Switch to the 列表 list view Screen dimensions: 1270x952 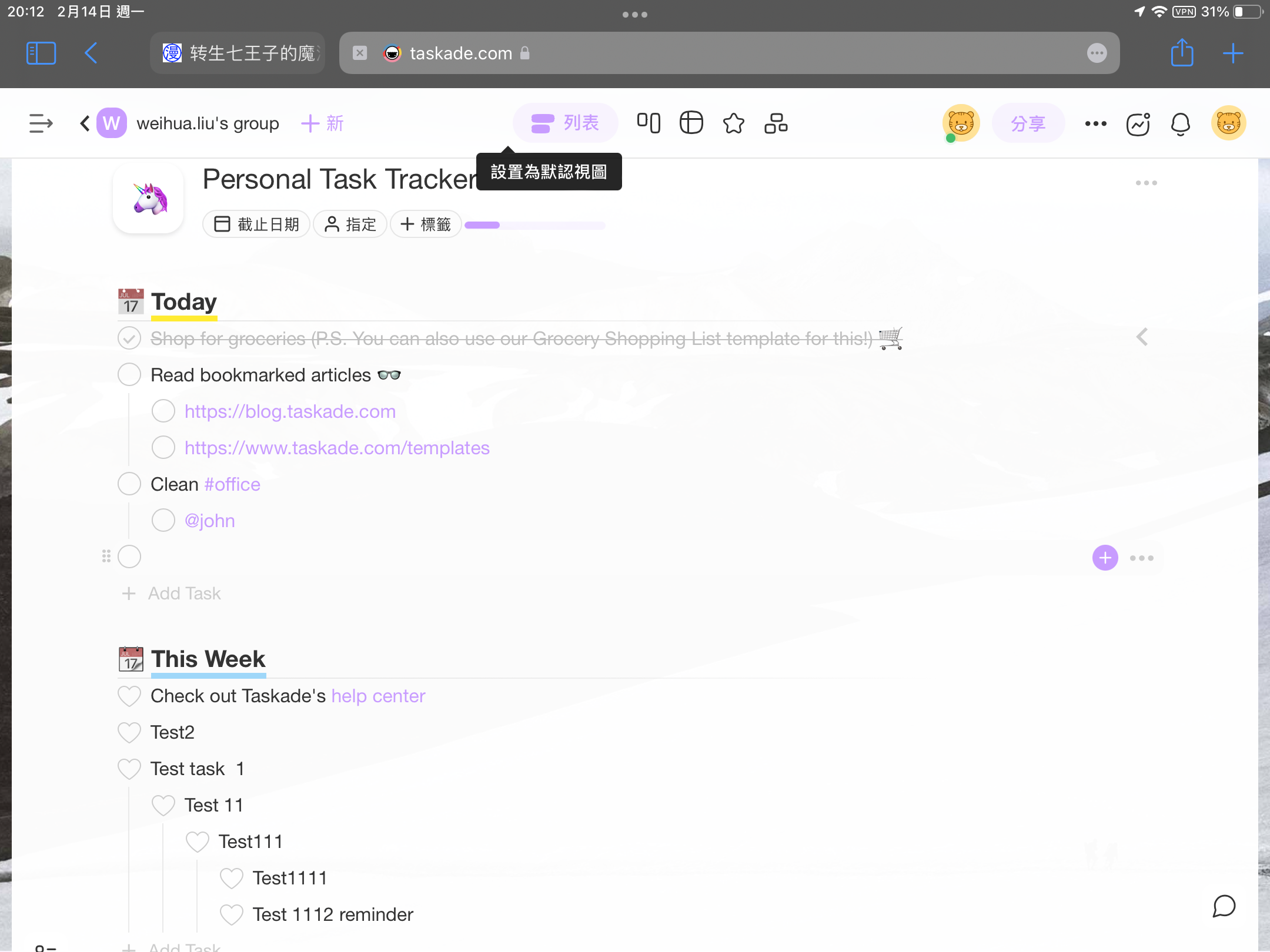point(565,123)
